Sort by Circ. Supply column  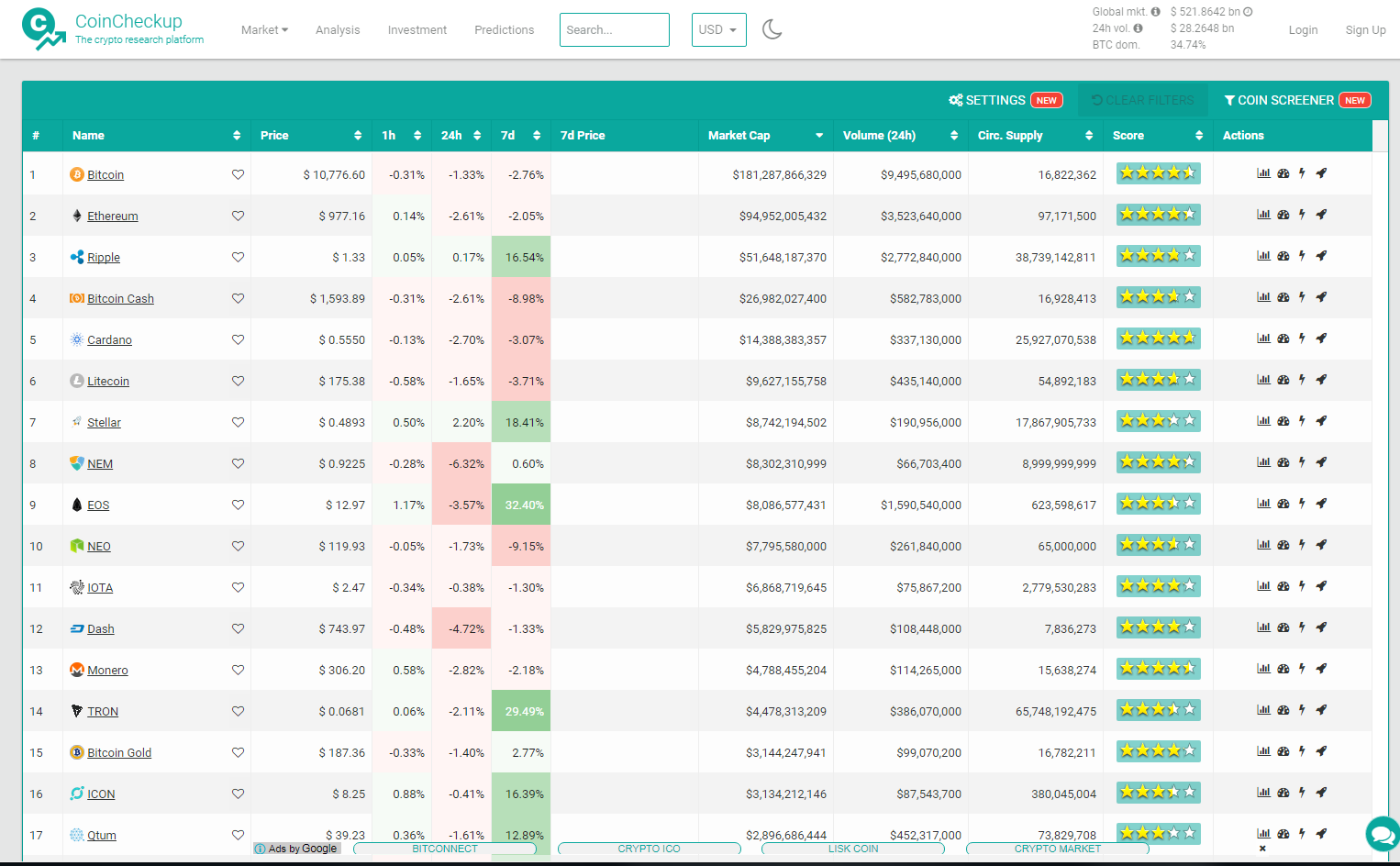coord(1035,135)
